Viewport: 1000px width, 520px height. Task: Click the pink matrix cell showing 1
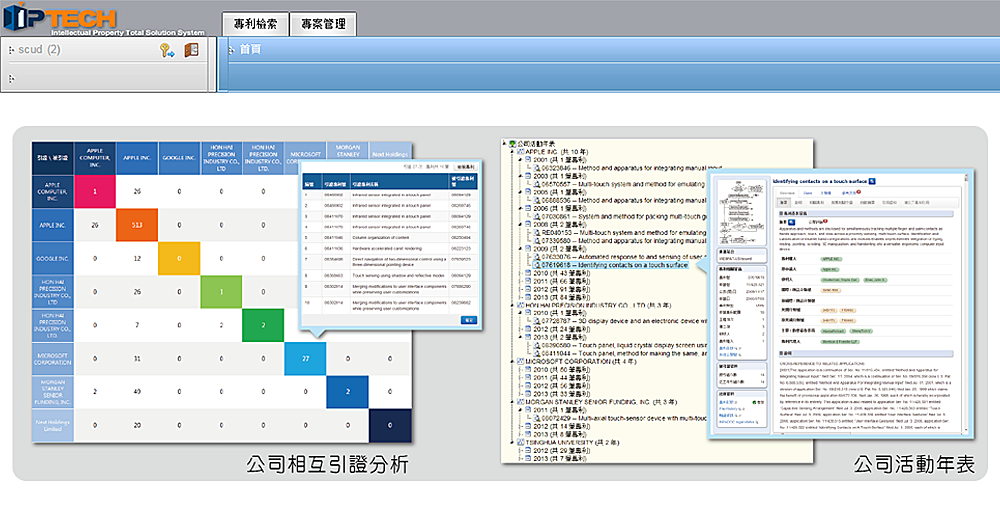click(95, 191)
